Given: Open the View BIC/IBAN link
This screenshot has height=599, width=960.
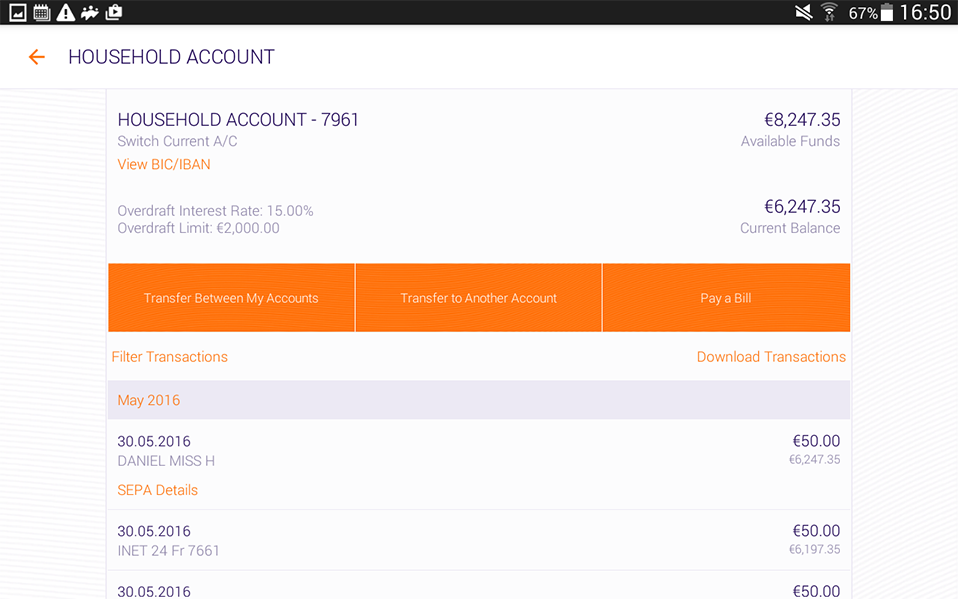Looking at the screenshot, I should pyautogui.click(x=164, y=164).
